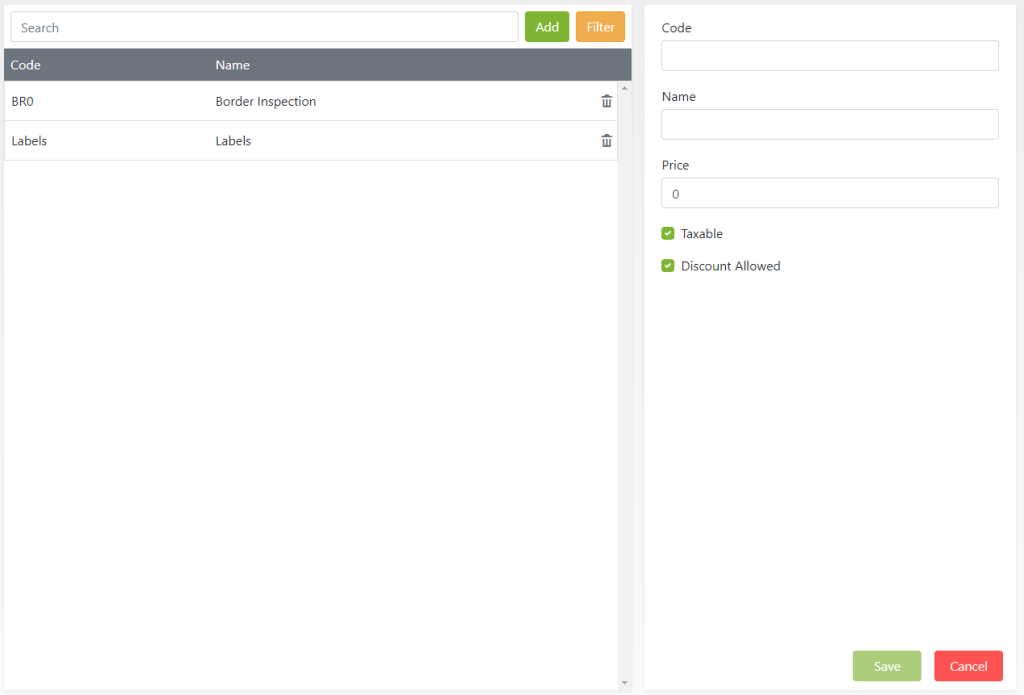Select the Name input field
The image size is (1024, 695).
pos(829,125)
